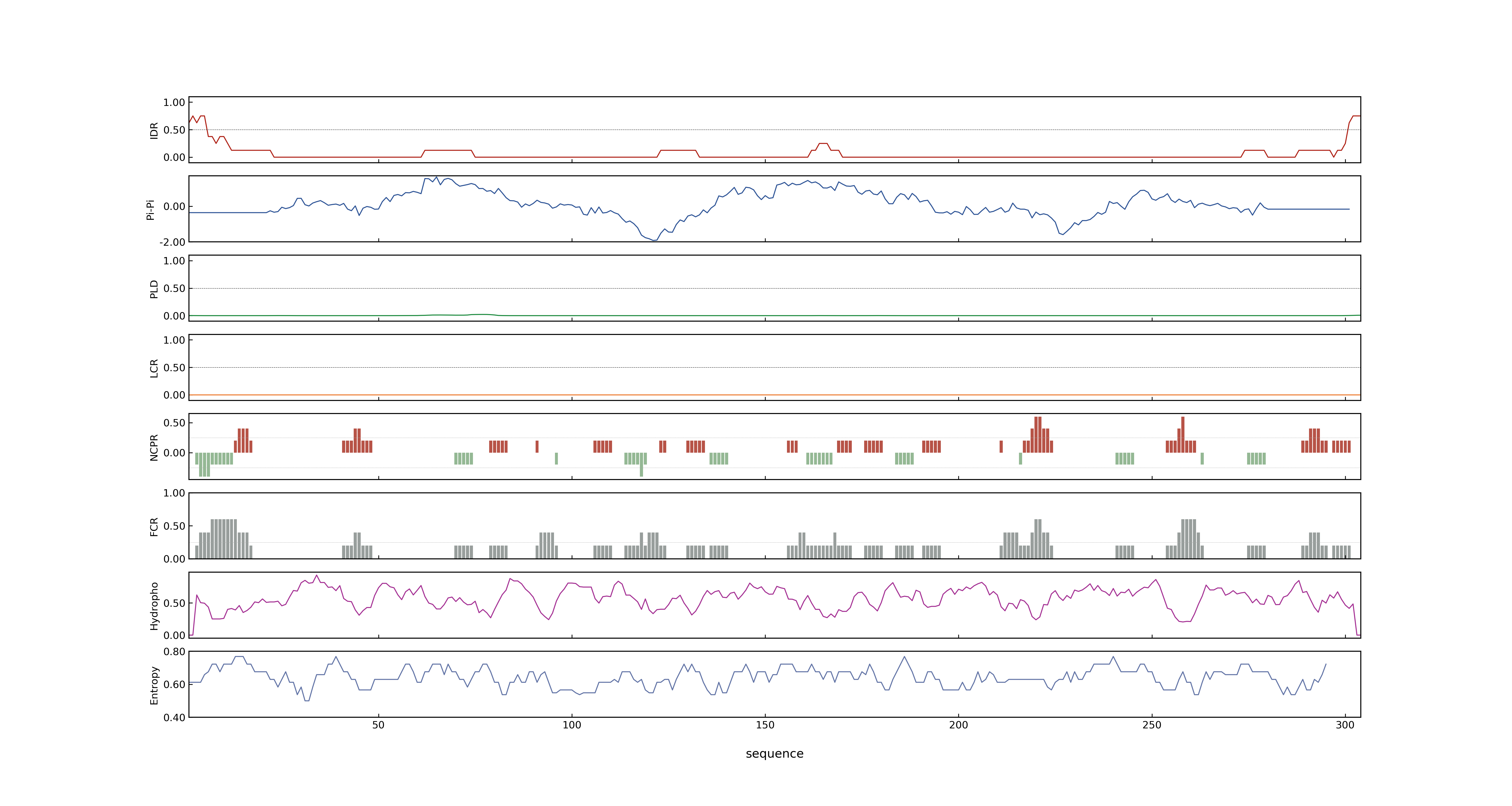
Task: Select the x-axis tick label 300
Action: [x=1345, y=725]
